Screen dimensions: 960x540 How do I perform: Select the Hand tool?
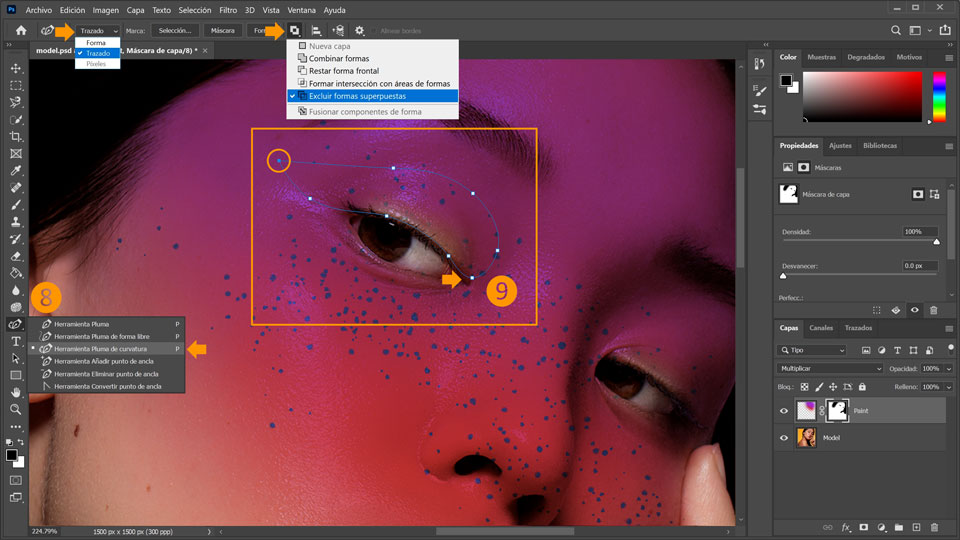pyautogui.click(x=16, y=392)
